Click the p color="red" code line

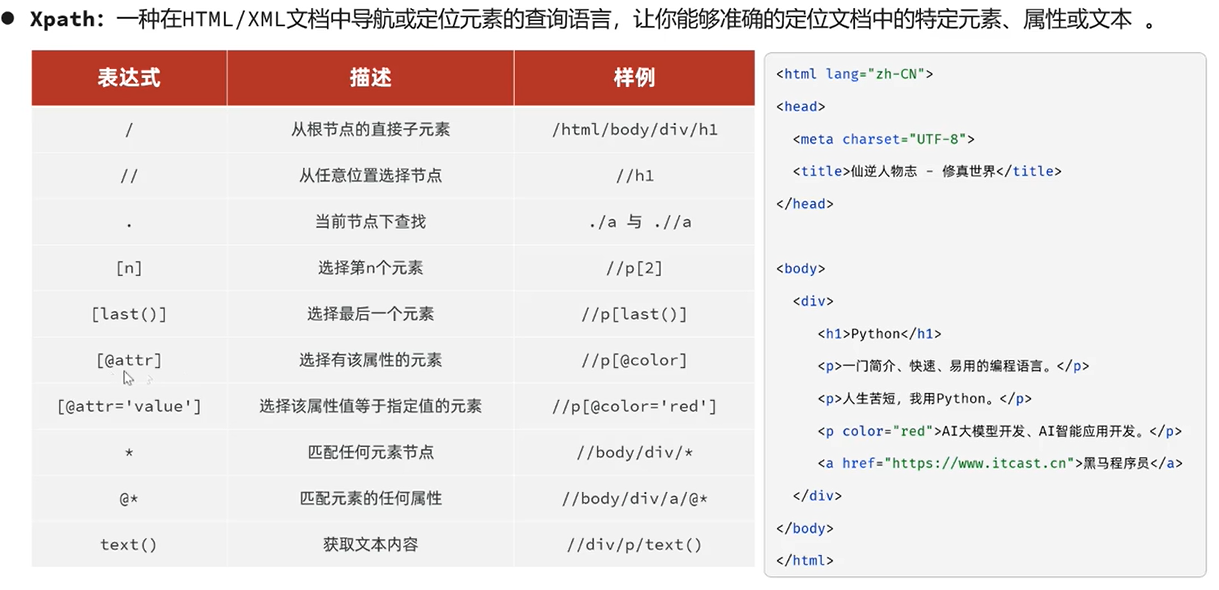(999, 431)
